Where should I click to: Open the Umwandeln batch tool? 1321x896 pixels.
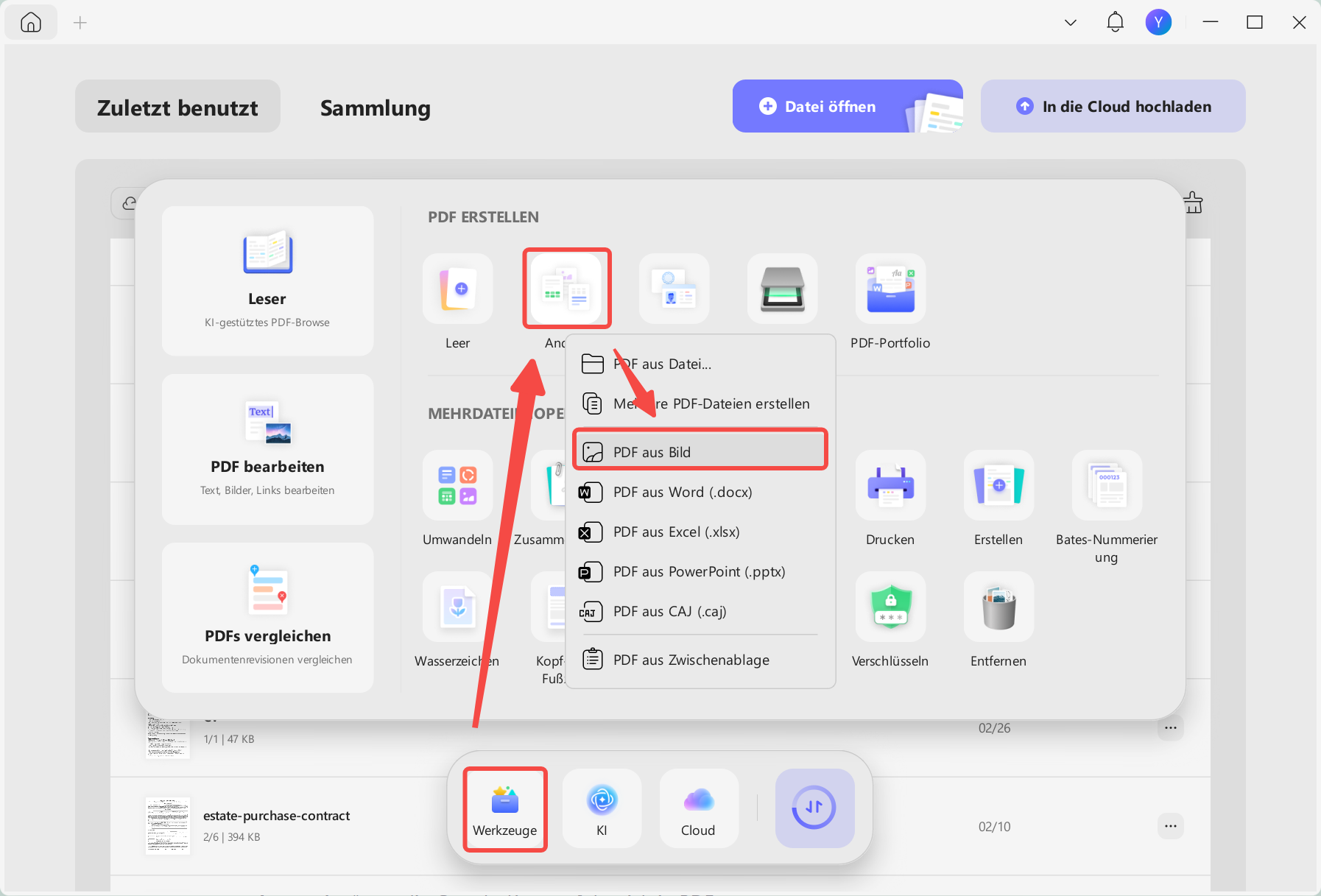[457, 485]
